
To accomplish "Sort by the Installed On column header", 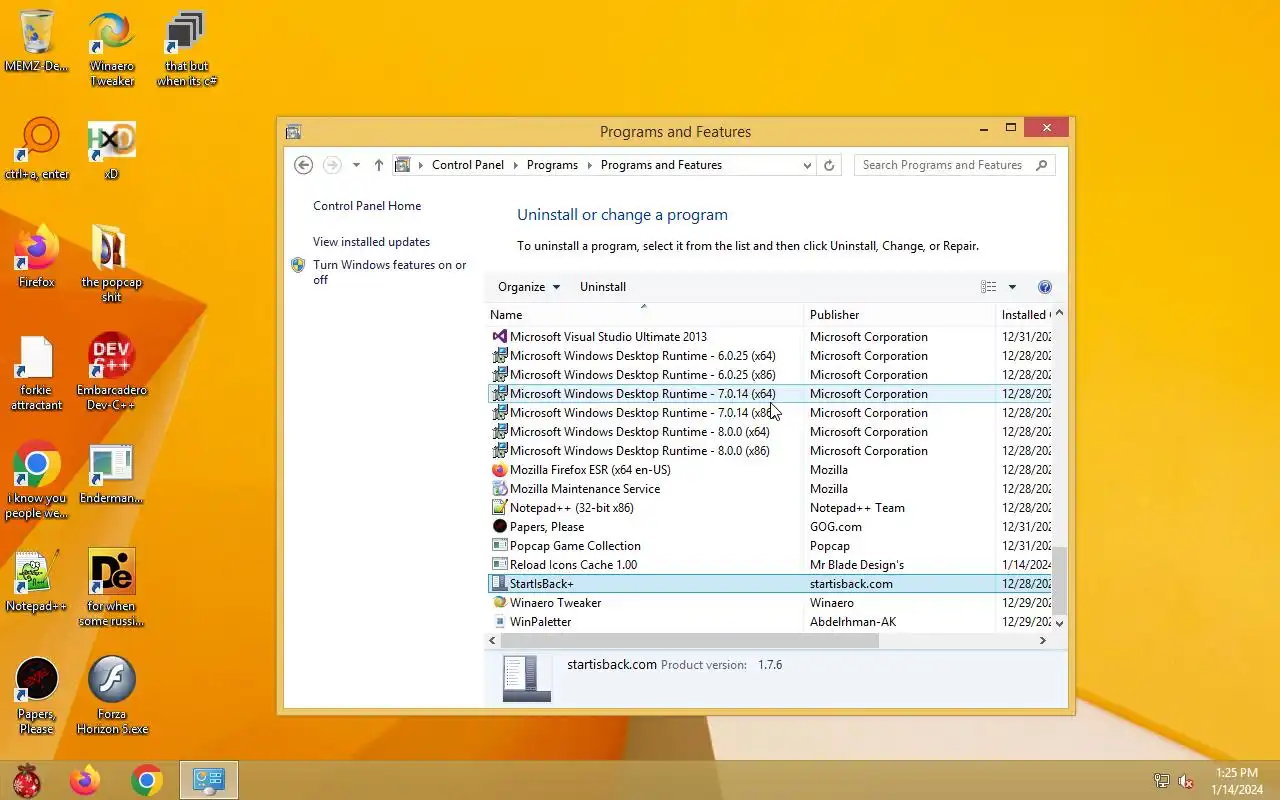I will point(1024,314).
